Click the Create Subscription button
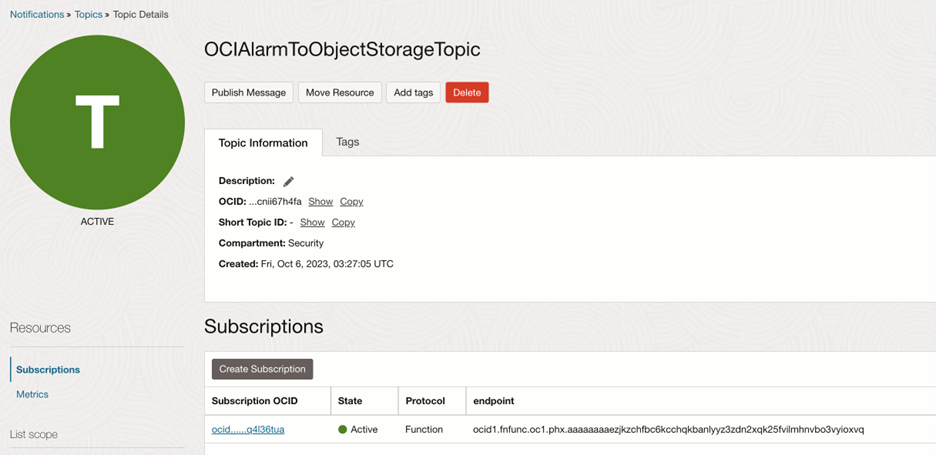 (262, 369)
